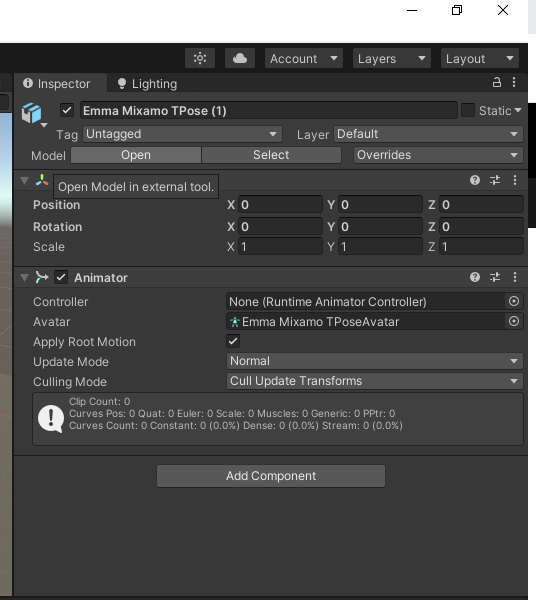Click the Rotation X field
This screenshot has width=536, height=600.
(x=280, y=227)
